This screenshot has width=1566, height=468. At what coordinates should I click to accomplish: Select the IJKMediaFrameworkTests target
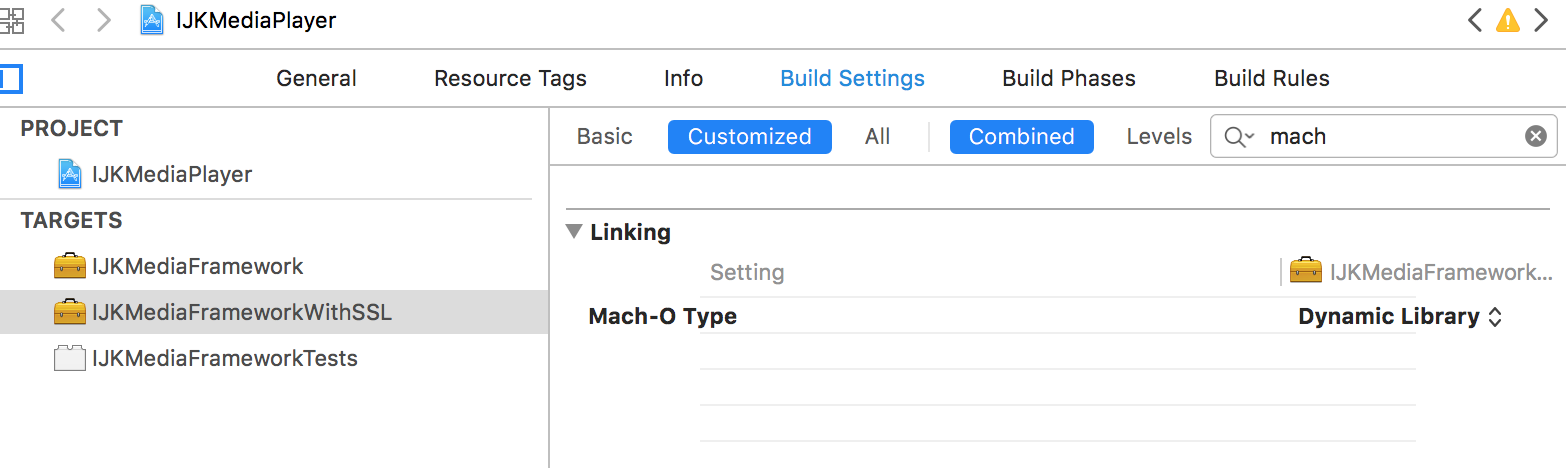(x=224, y=358)
